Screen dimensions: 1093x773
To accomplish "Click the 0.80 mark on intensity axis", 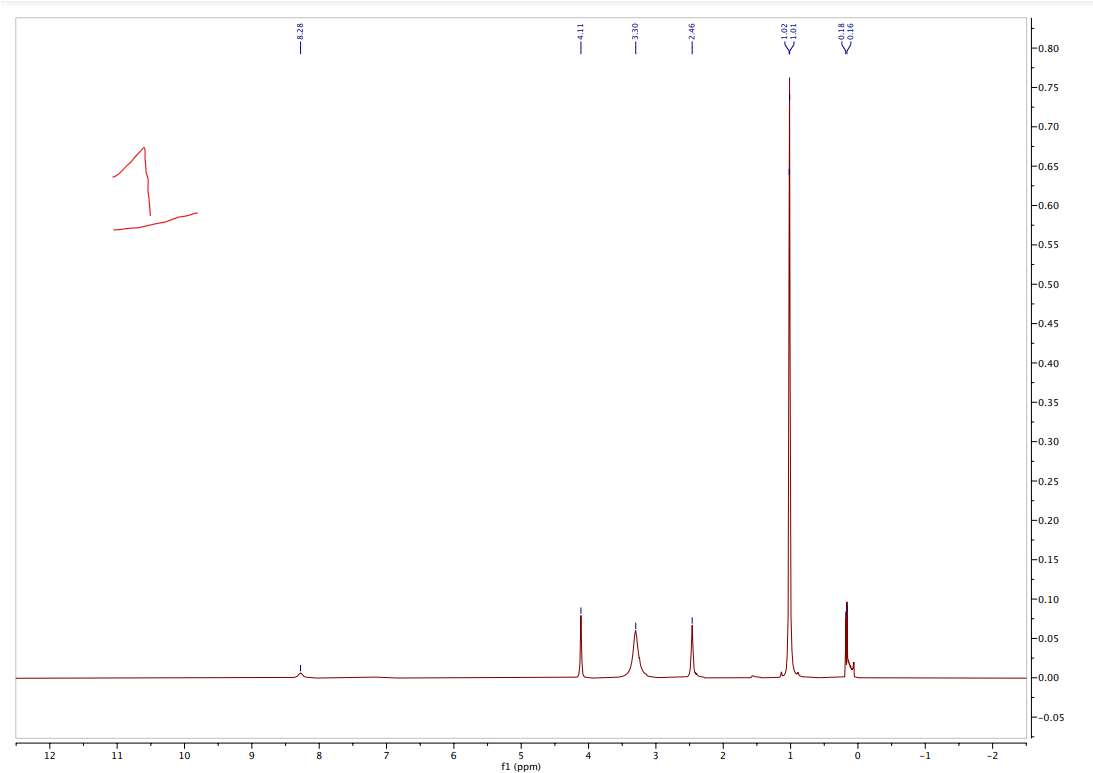I will click(x=1046, y=46).
